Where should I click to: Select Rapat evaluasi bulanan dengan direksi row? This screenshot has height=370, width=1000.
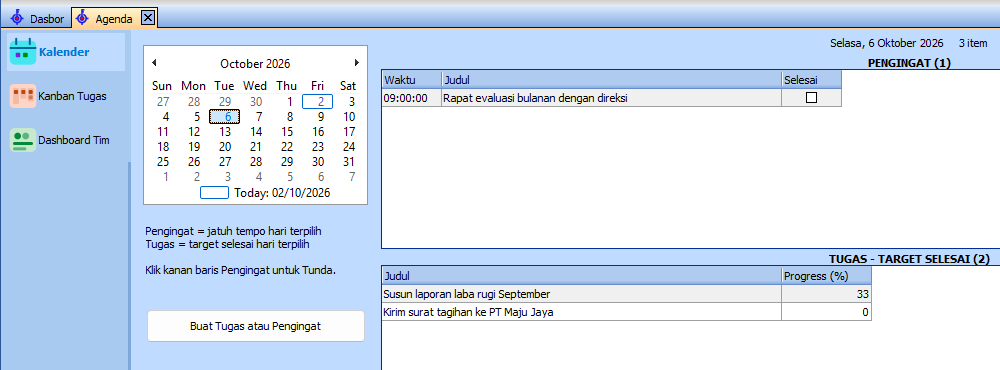pos(612,98)
